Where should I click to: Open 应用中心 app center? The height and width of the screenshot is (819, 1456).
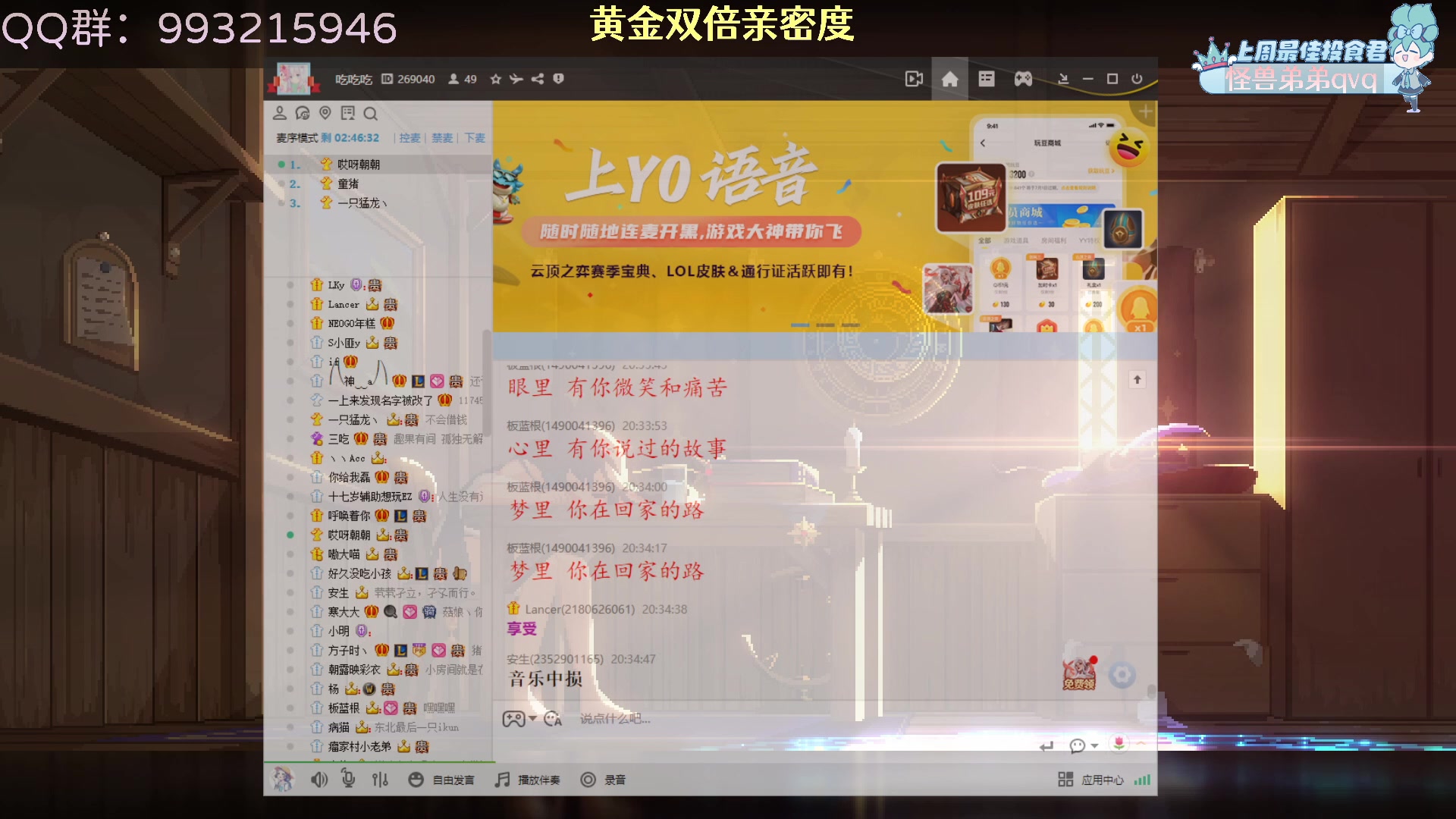coord(1090,780)
